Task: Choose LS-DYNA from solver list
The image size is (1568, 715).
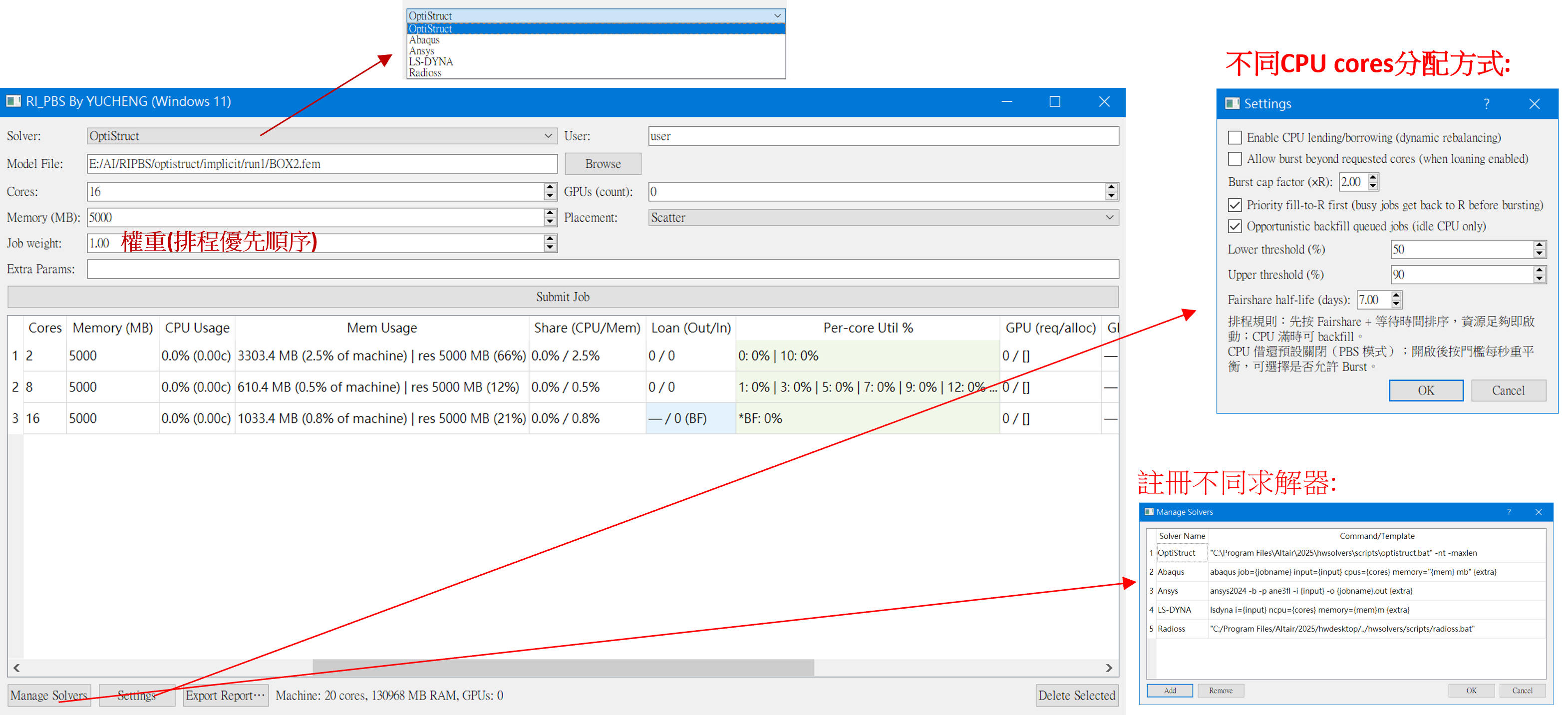Action: (431, 61)
